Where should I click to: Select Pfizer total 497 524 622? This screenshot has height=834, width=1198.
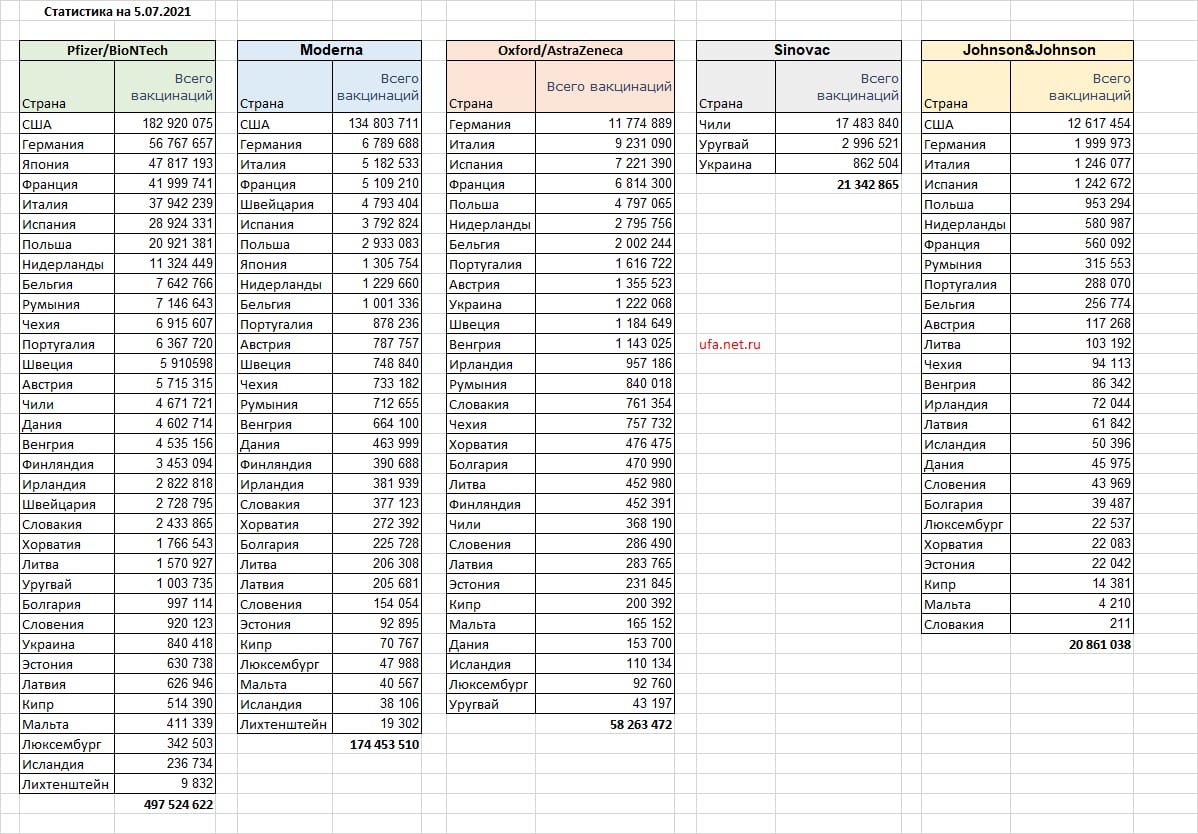(x=165, y=804)
